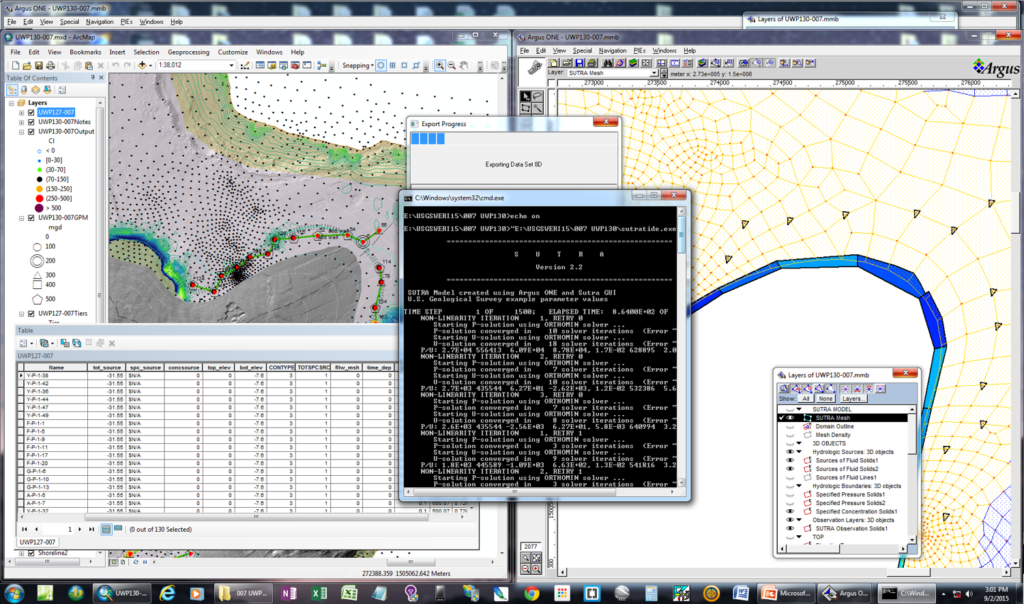Expand the UWP130-007Notes layer tree
This screenshot has width=1024, height=604.
(22, 122)
